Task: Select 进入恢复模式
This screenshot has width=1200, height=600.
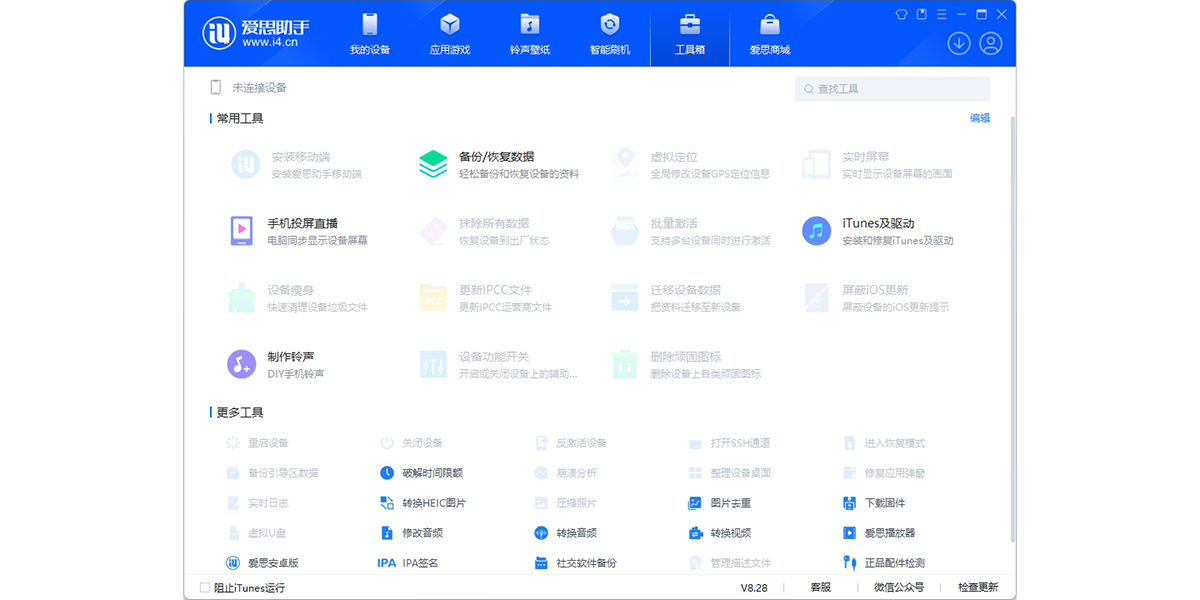Action: click(884, 443)
